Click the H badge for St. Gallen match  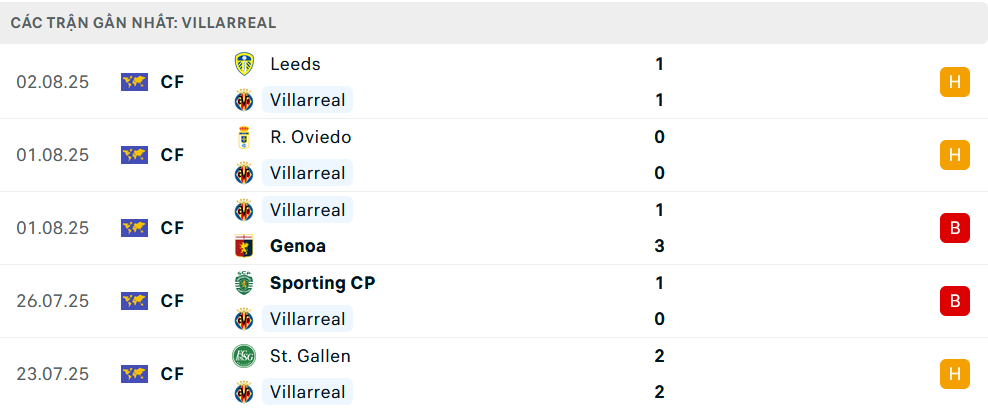955,374
